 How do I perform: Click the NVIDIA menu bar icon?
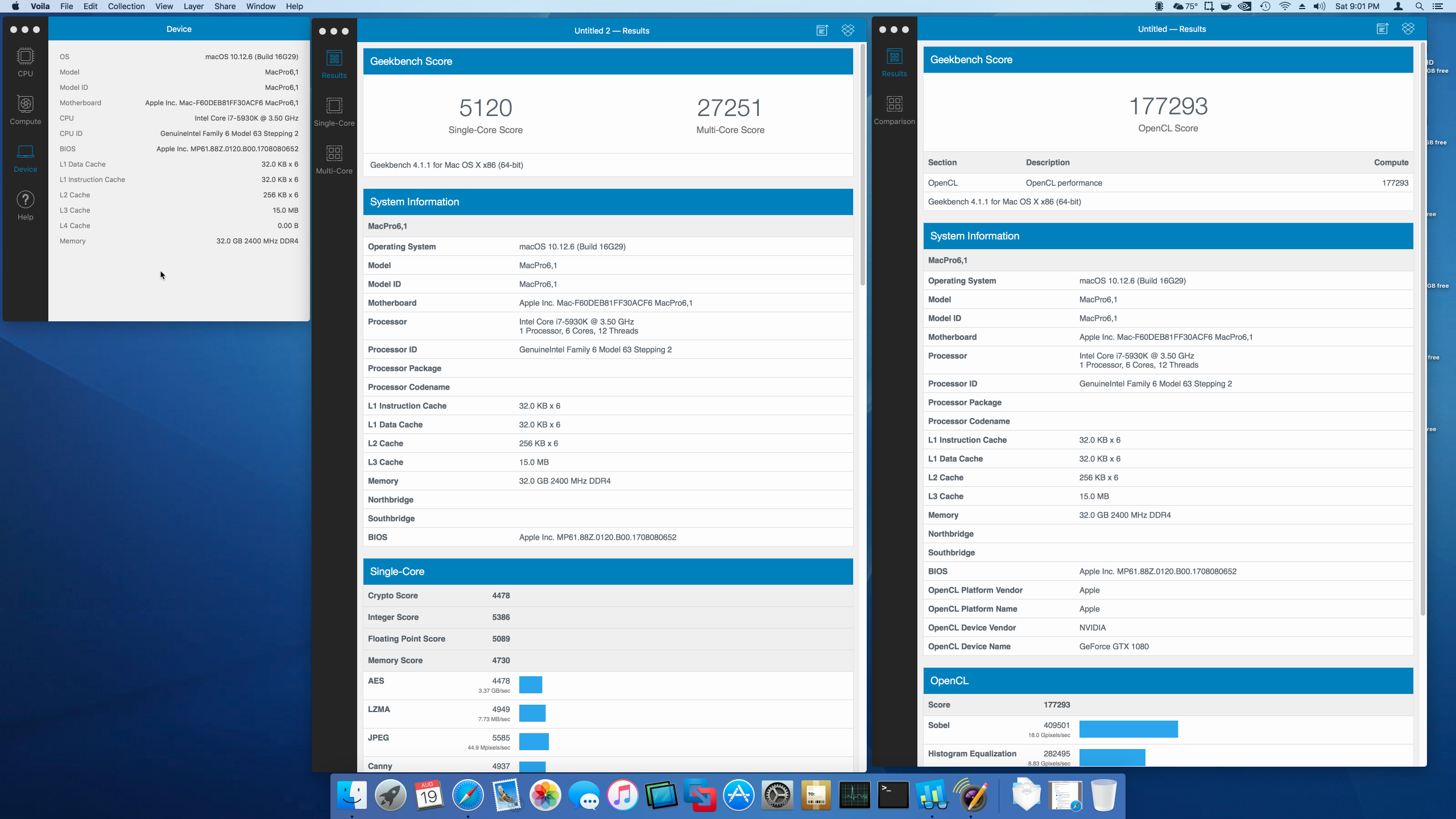pyautogui.click(x=1244, y=6)
